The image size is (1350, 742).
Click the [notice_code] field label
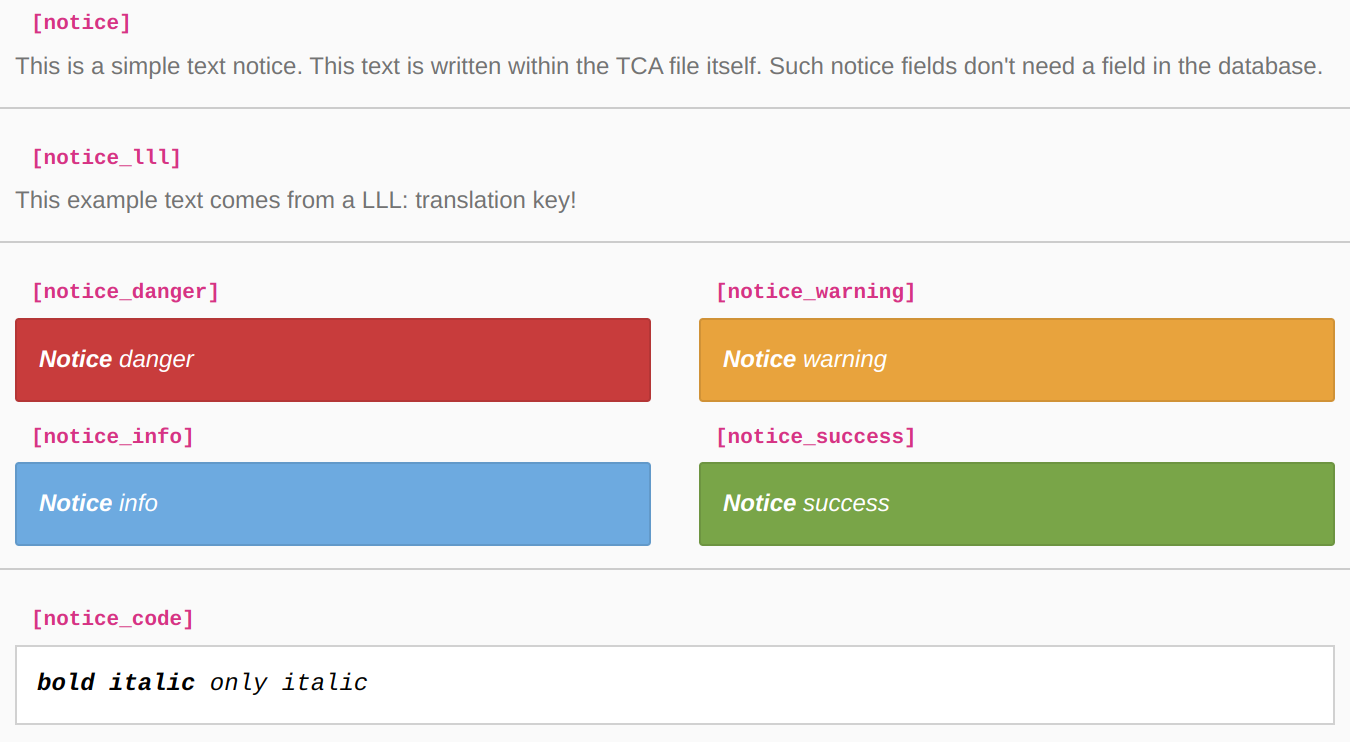(112, 619)
